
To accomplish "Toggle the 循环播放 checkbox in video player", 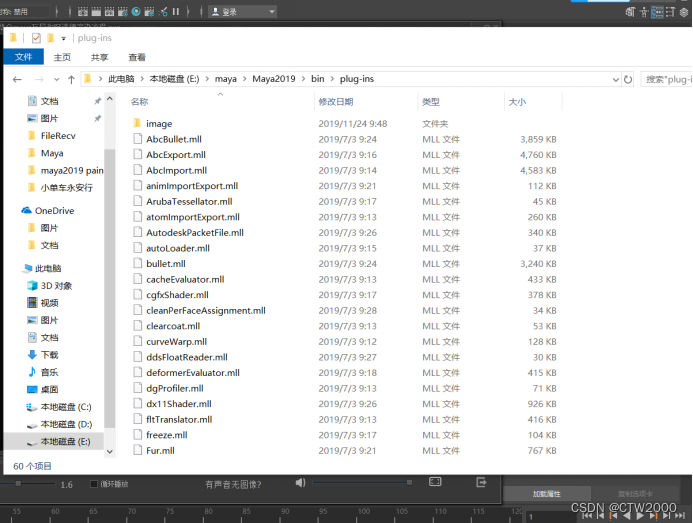I will (x=94, y=484).
